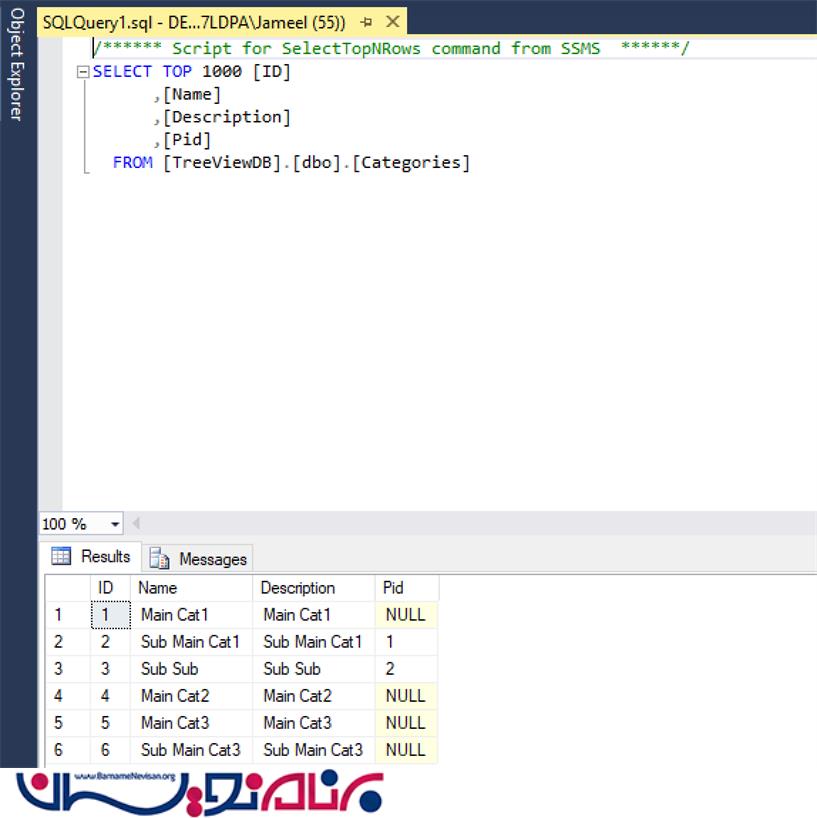The height and width of the screenshot is (818, 817).
Task: Click Name cell 'Sub Main Cat3'
Action: (191, 750)
